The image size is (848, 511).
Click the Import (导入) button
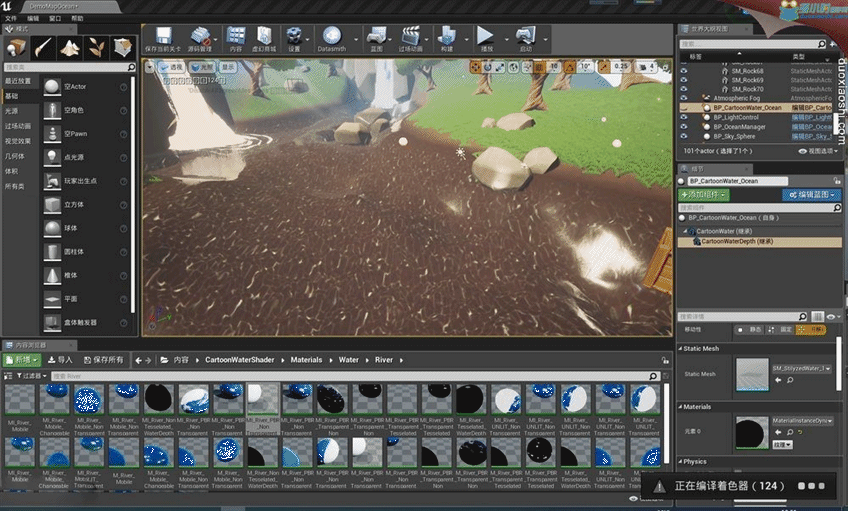60,360
